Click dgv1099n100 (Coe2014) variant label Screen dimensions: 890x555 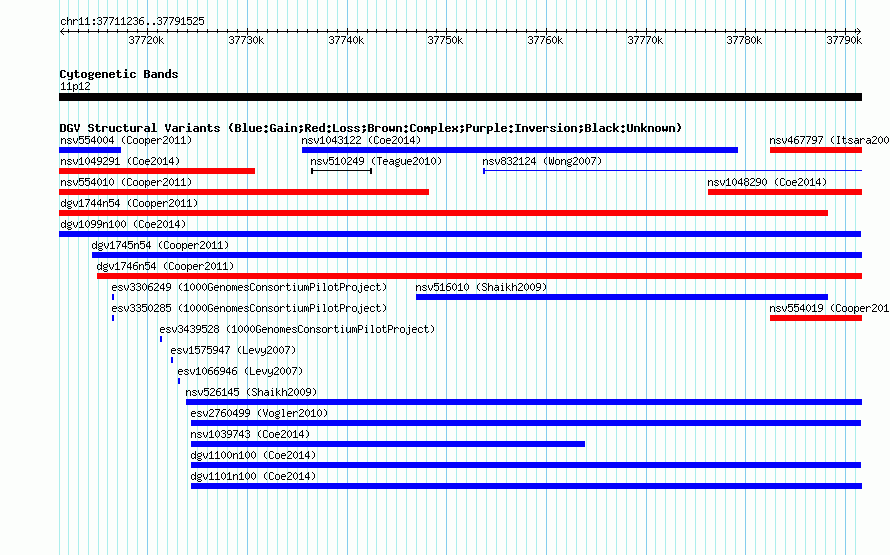[x=123, y=224]
